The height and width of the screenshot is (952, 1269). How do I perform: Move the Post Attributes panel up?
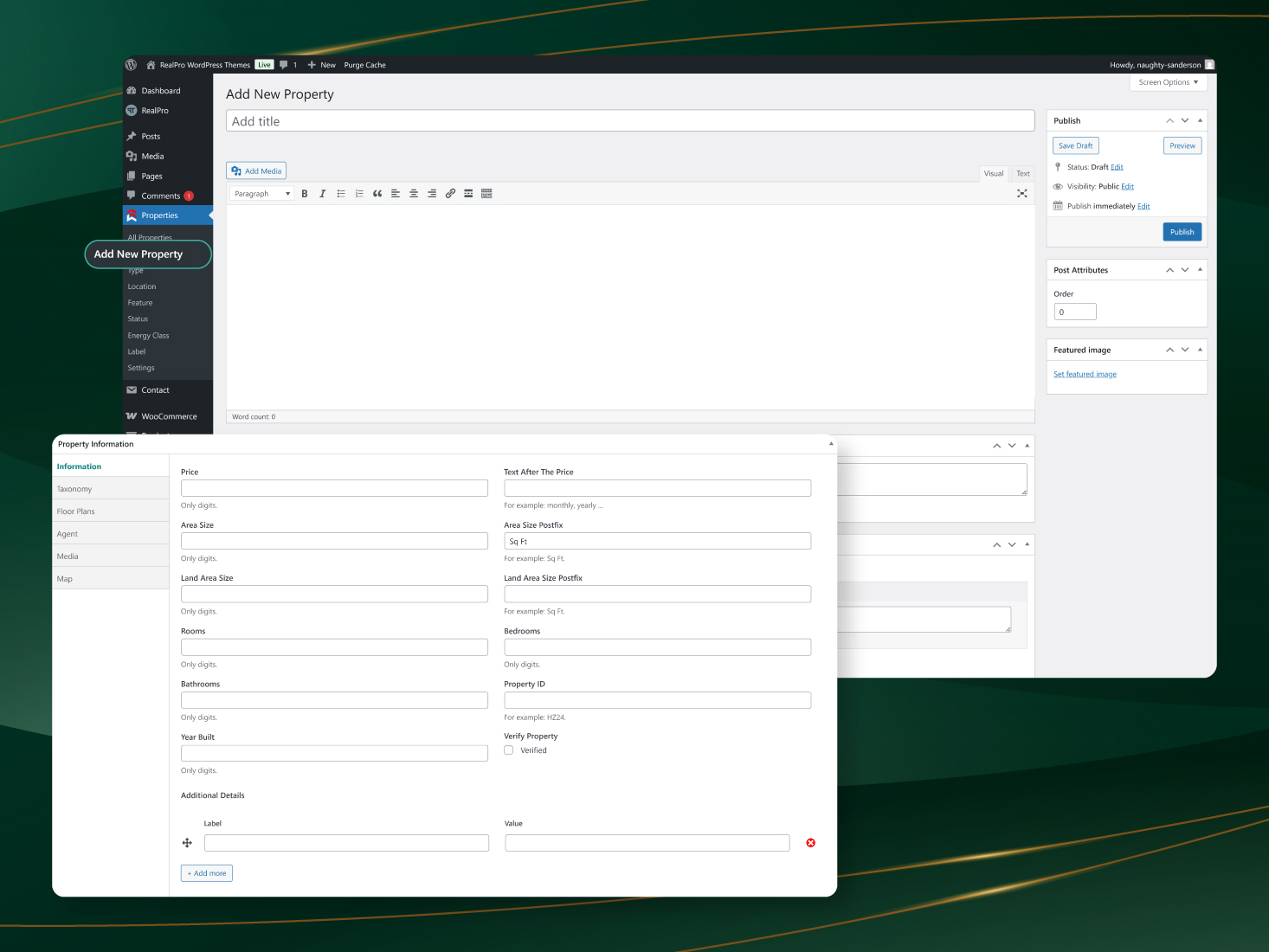(1170, 270)
